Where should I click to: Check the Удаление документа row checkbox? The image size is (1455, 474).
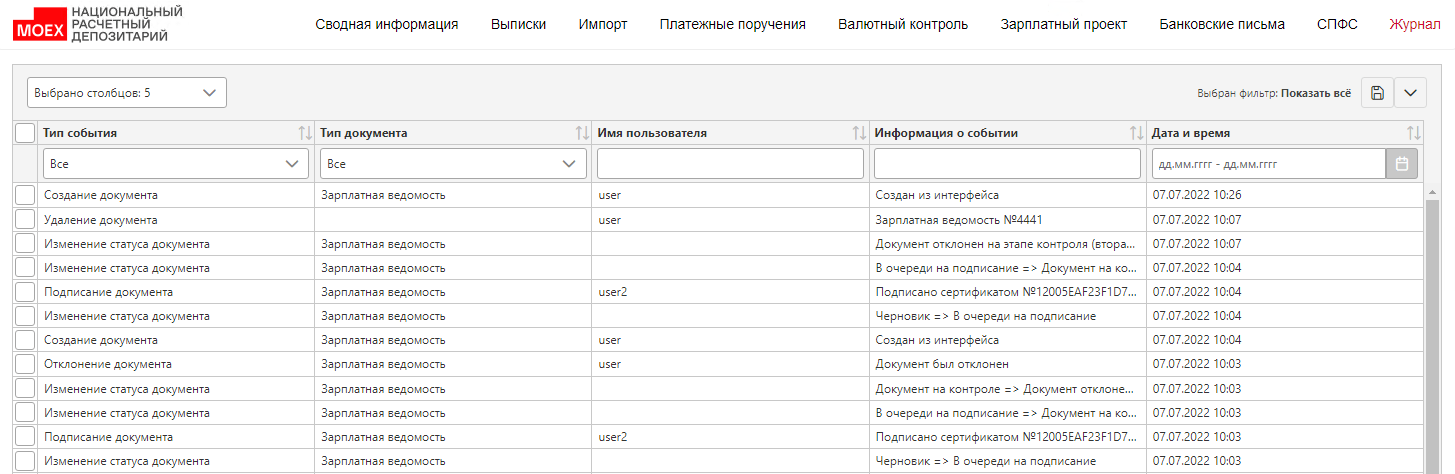pyautogui.click(x=25, y=219)
